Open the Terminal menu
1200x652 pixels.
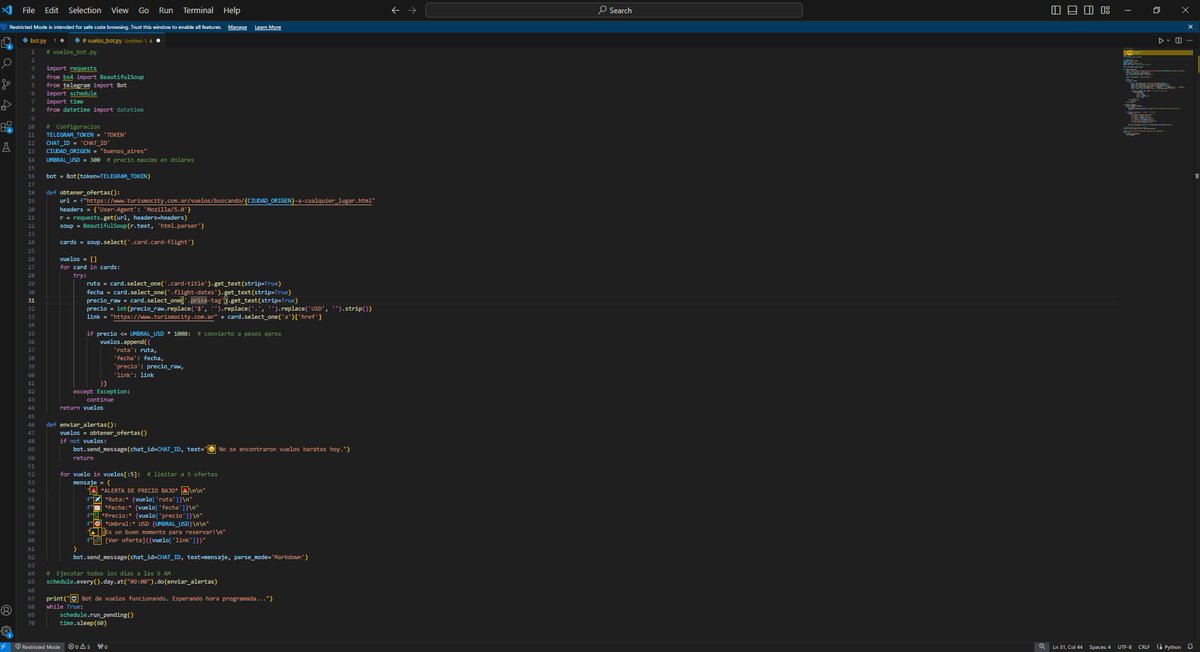[198, 10]
